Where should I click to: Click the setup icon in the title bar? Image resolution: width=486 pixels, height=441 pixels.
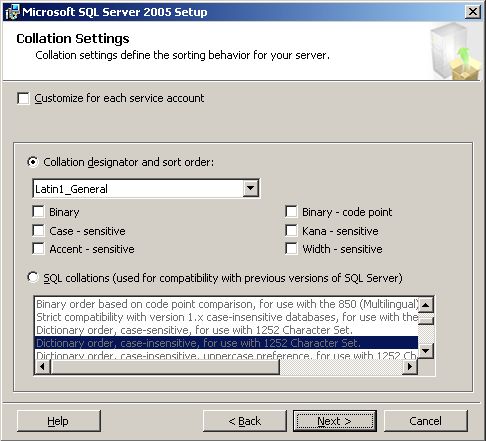[x=13, y=12]
